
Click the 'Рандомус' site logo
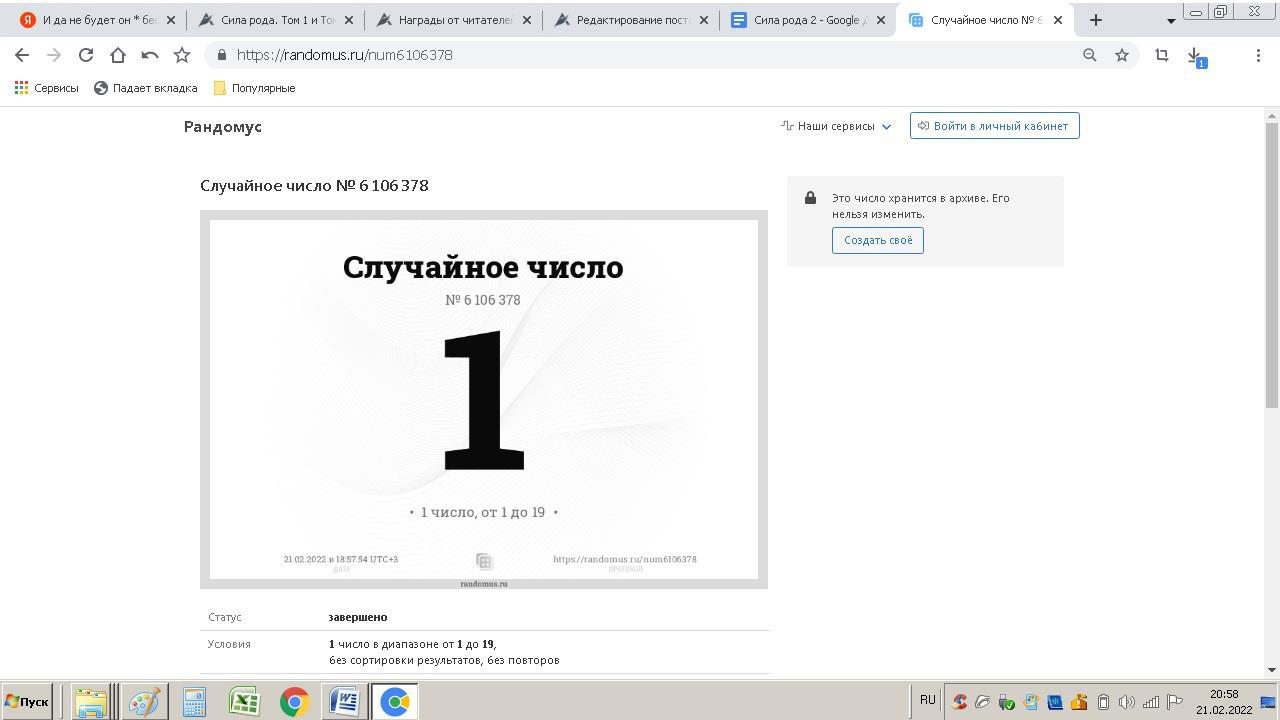coord(223,127)
